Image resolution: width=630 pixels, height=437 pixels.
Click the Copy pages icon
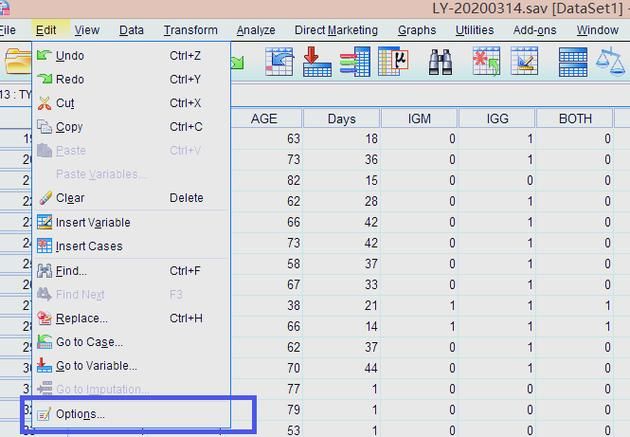(44, 127)
